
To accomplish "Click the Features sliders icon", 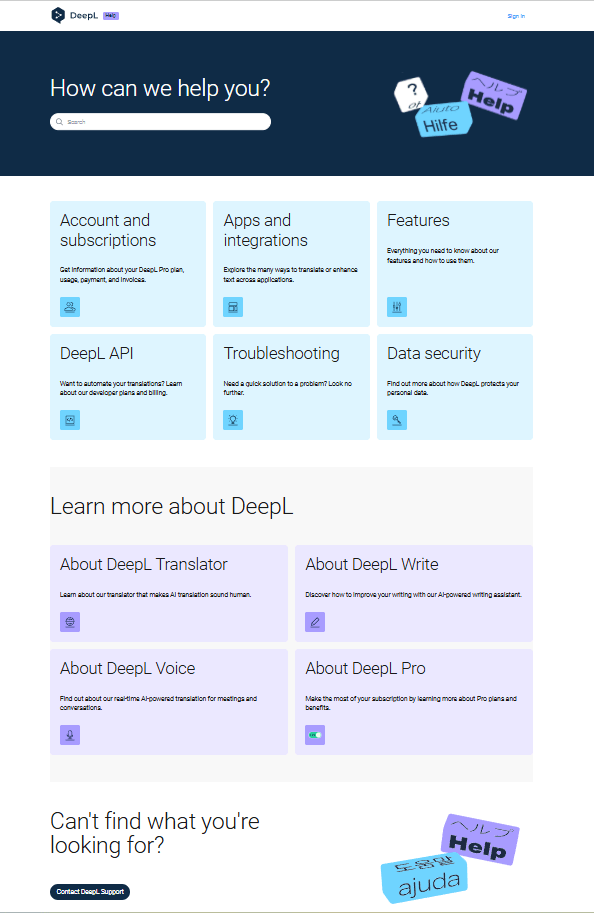I will pyautogui.click(x=397, y=307).
